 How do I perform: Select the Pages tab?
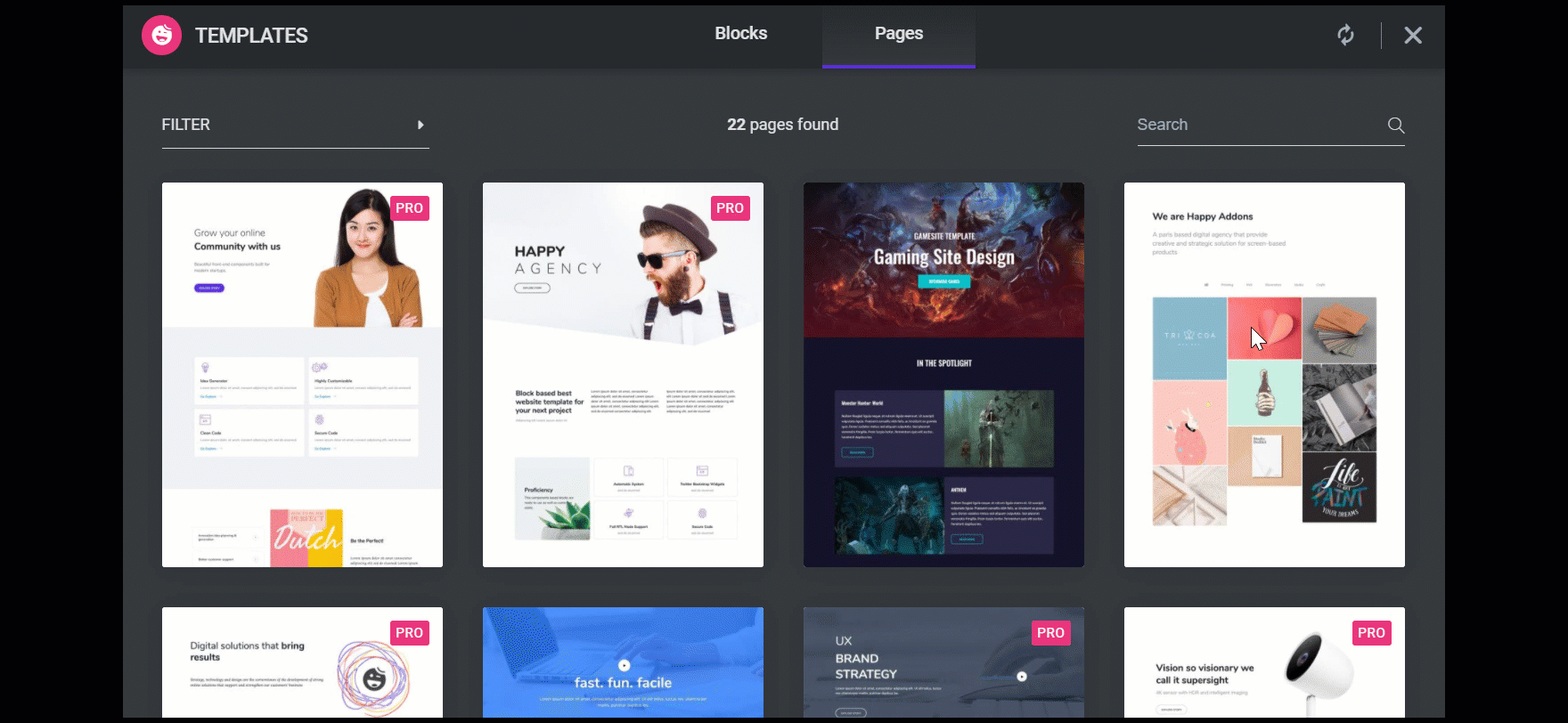(x=898, y=34)
